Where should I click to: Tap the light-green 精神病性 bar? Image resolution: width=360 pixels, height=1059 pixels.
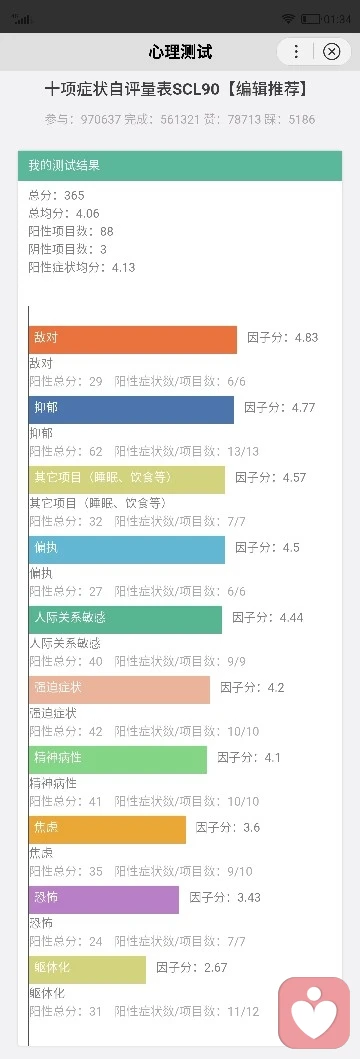[x=118, y=760]
